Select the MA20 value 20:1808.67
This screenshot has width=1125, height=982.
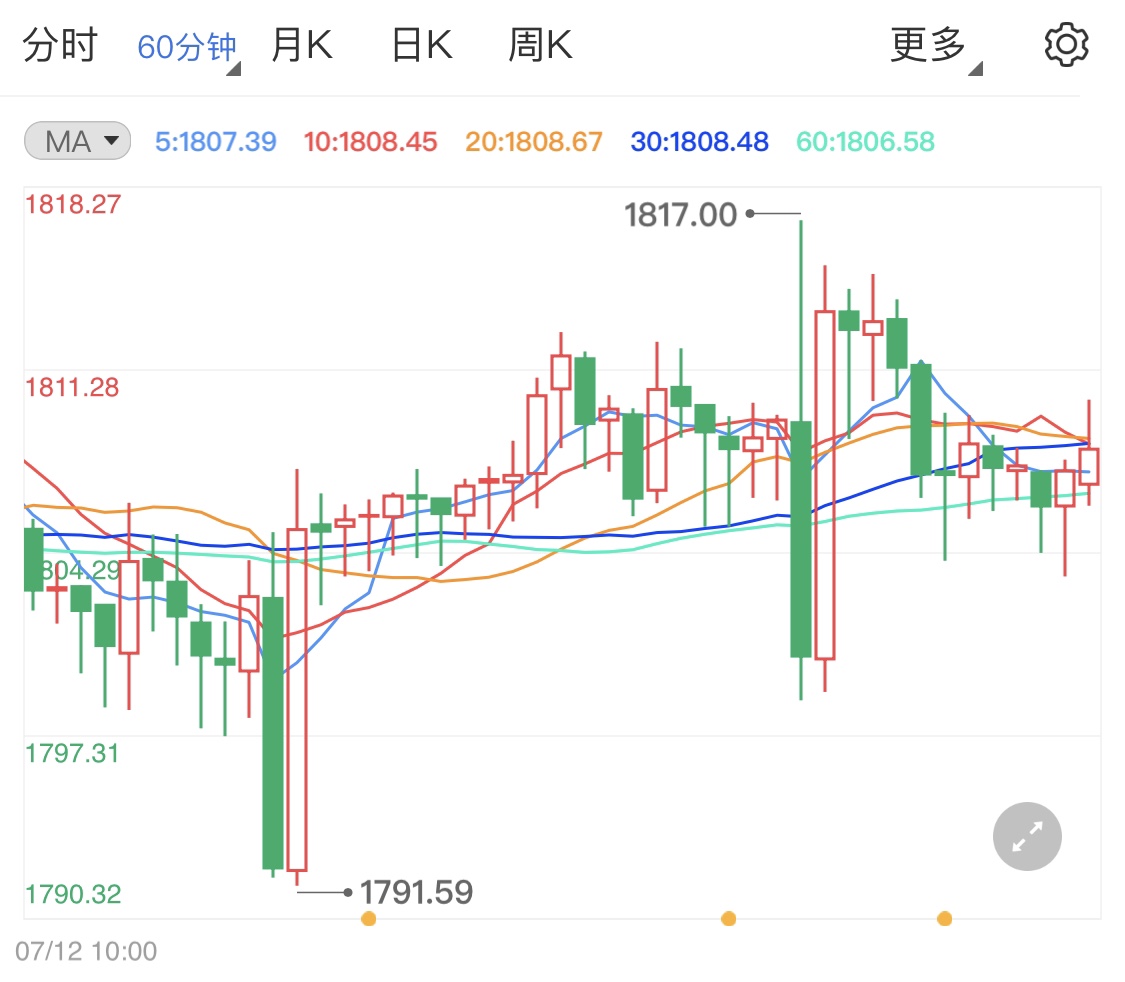(534, 141)
